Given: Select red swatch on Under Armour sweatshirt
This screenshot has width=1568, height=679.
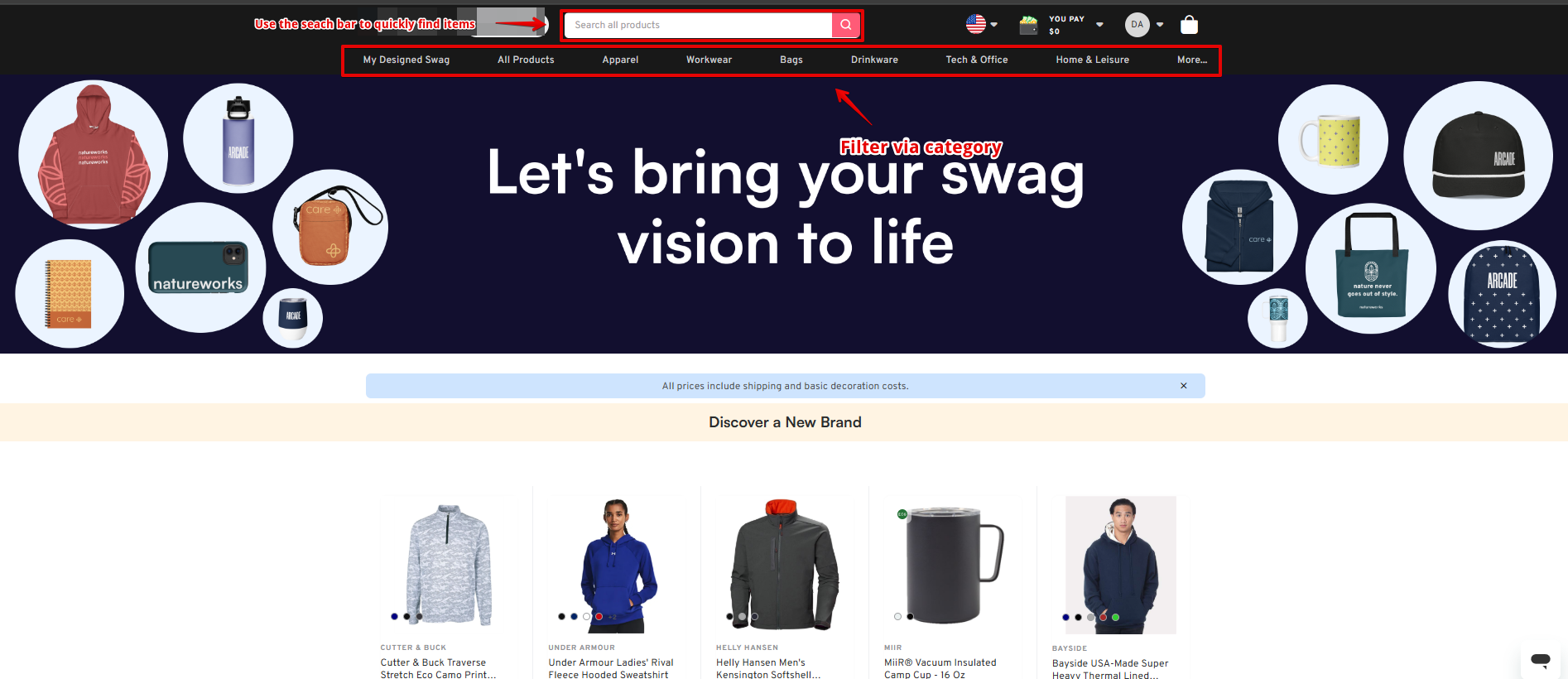Looking at the screenshot, I should [x=599, y=617].
